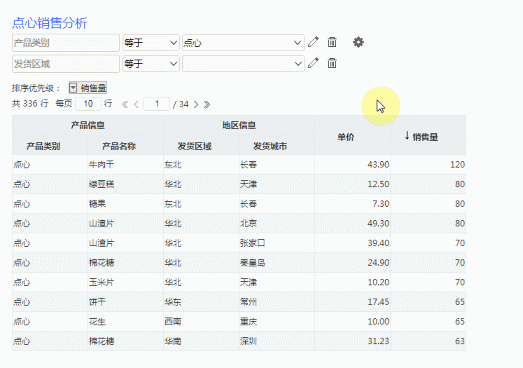Click the current page number box
The width and height of the screenshot is (523, 368).
156,104
